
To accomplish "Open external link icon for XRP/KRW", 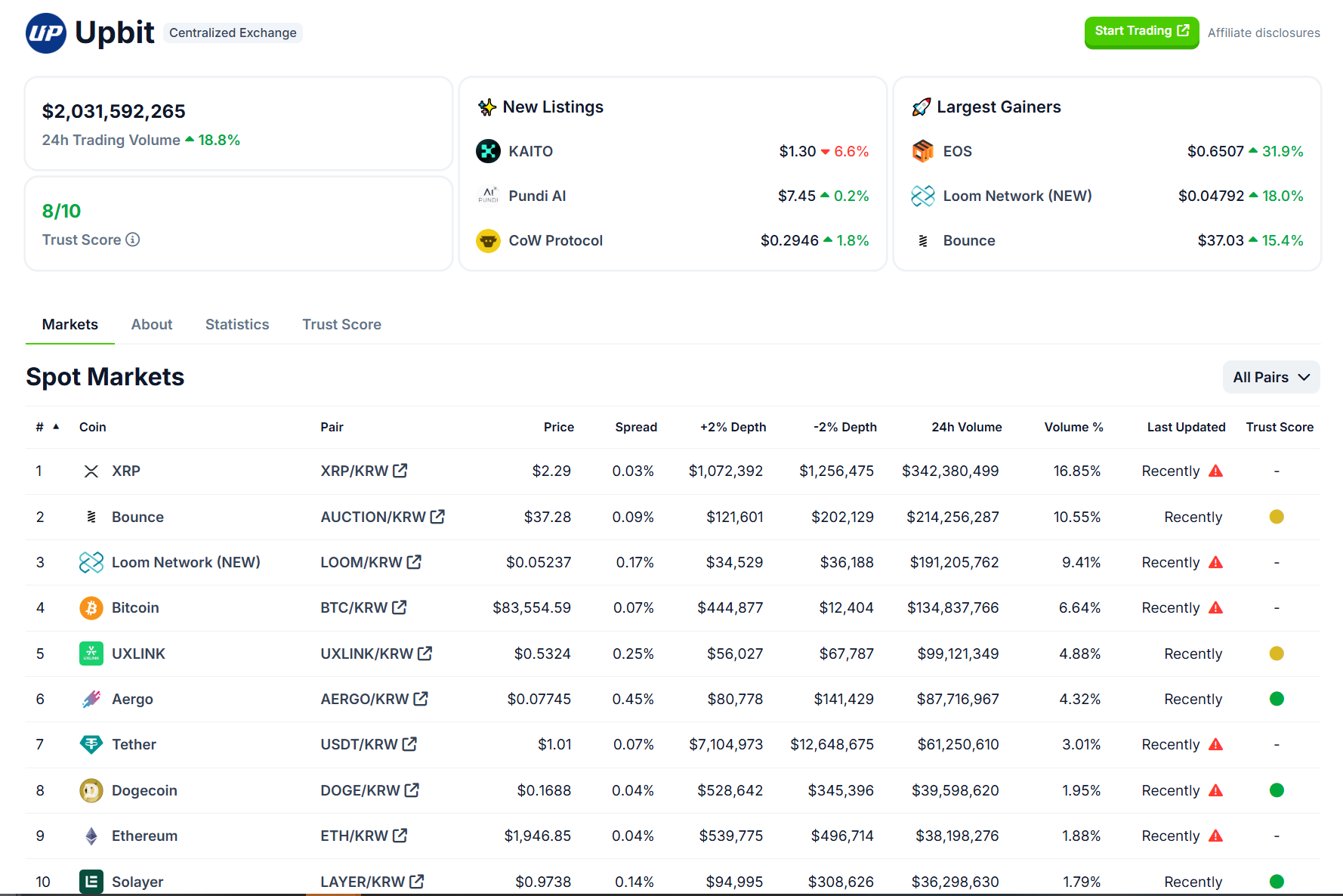I will click(400, 471).
